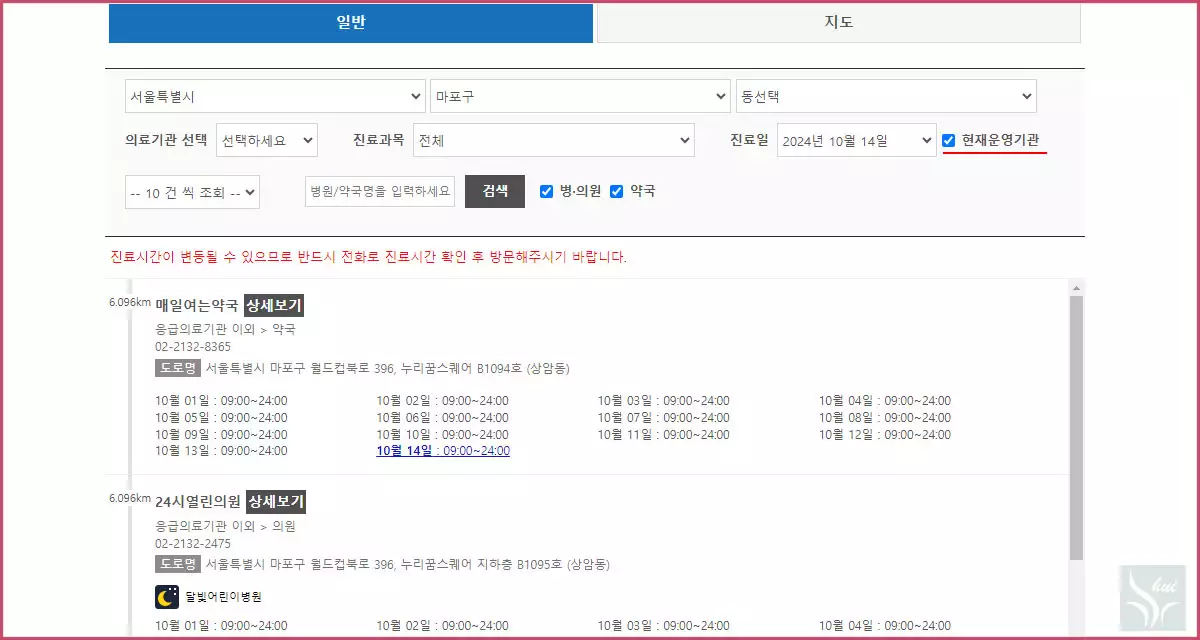Open the 서울특별시 region dropdown
1200x640 pixels.
point(274,96)
